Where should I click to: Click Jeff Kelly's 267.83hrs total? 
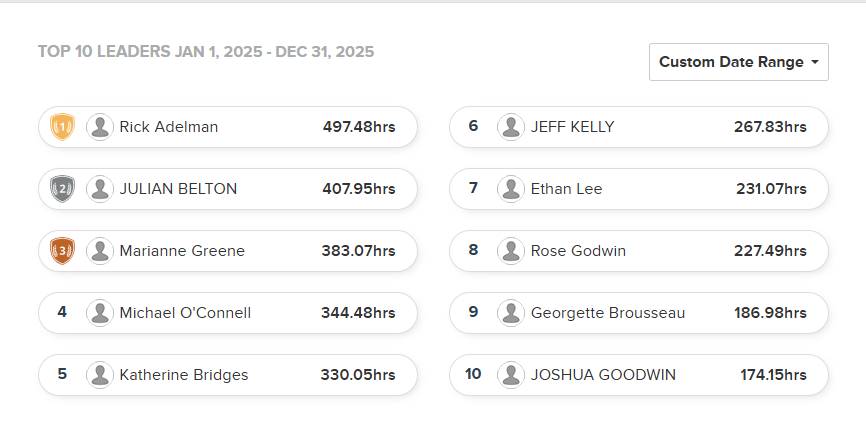[770, 127]
